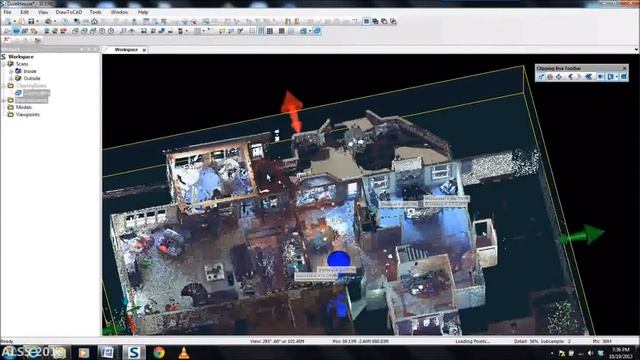Open the File menu

coord(7,12)
